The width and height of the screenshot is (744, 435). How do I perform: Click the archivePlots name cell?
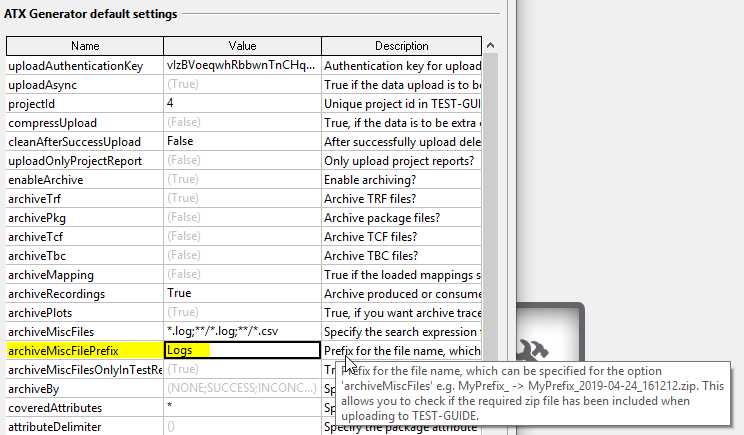(x=85, y=312)
